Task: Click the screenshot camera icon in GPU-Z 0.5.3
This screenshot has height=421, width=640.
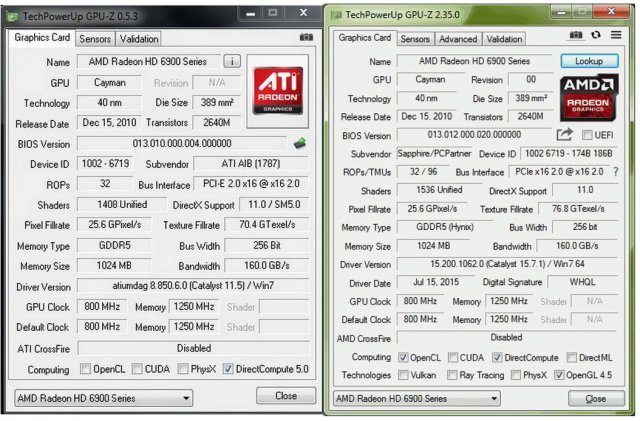Action: pyautogui.click(x=306, y=38)
